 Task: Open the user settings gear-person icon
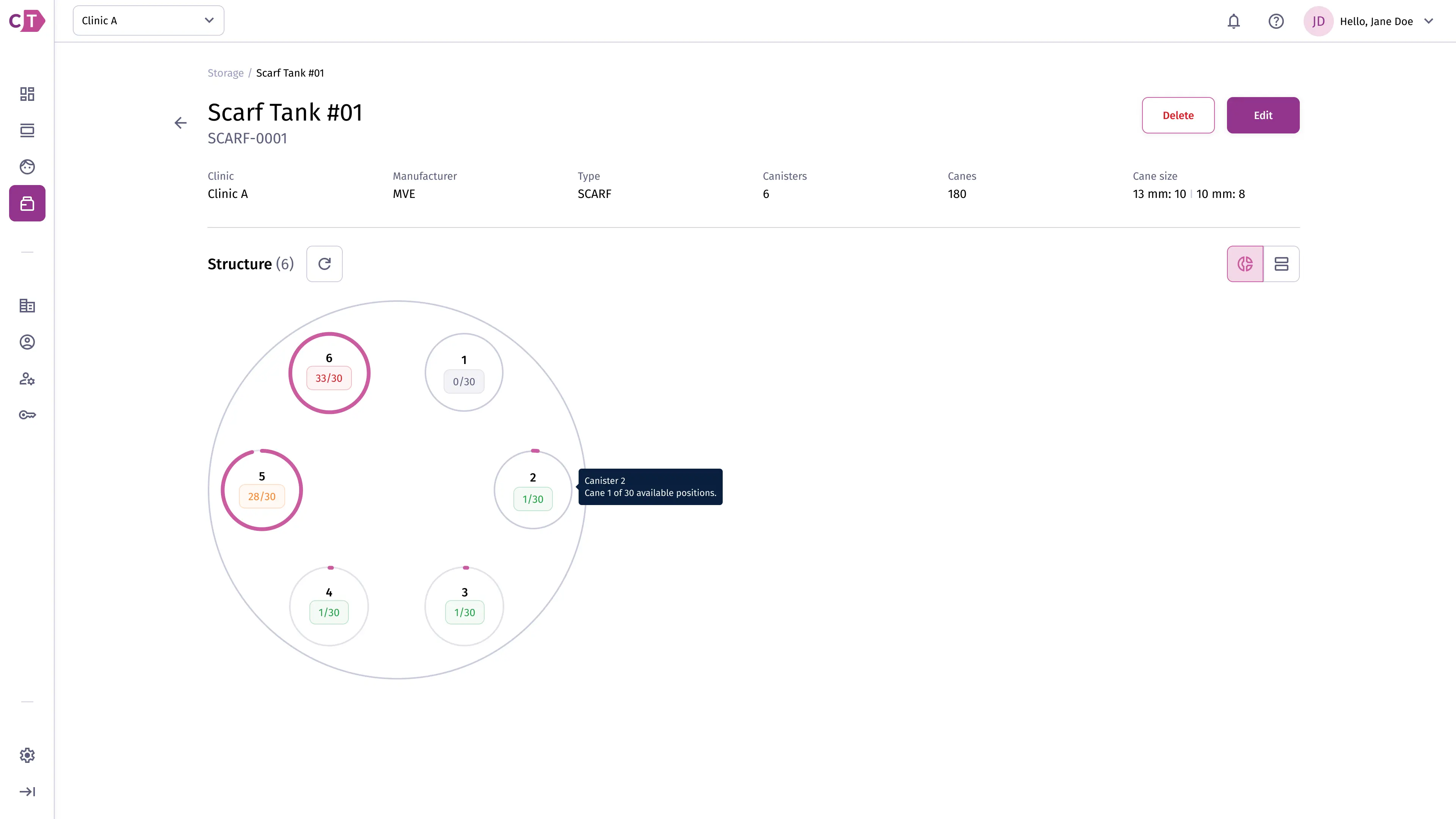pyautogui.click(x=27, y=379)
